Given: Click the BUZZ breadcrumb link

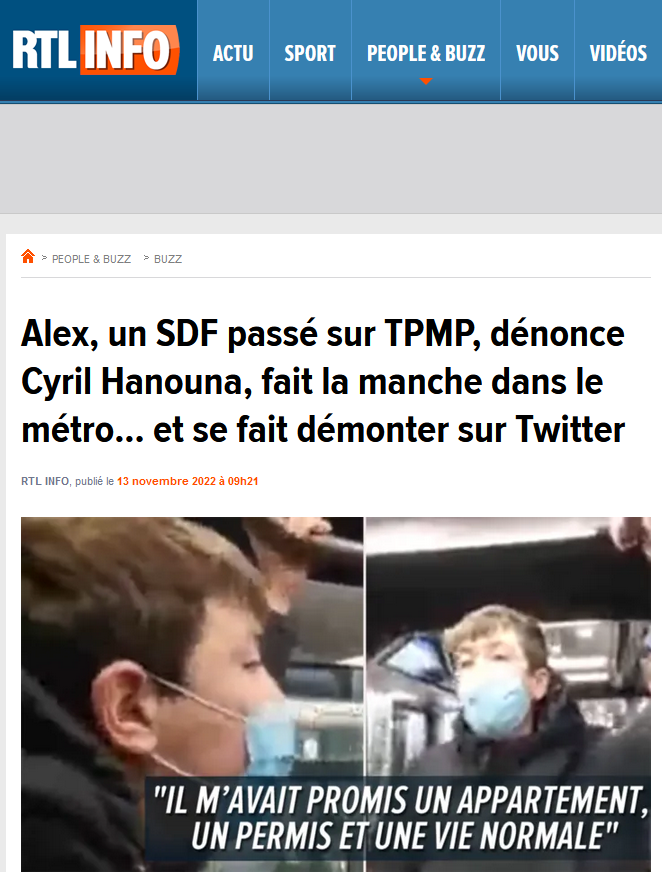Looking at the screenshot, I should [x=168, y=259].
